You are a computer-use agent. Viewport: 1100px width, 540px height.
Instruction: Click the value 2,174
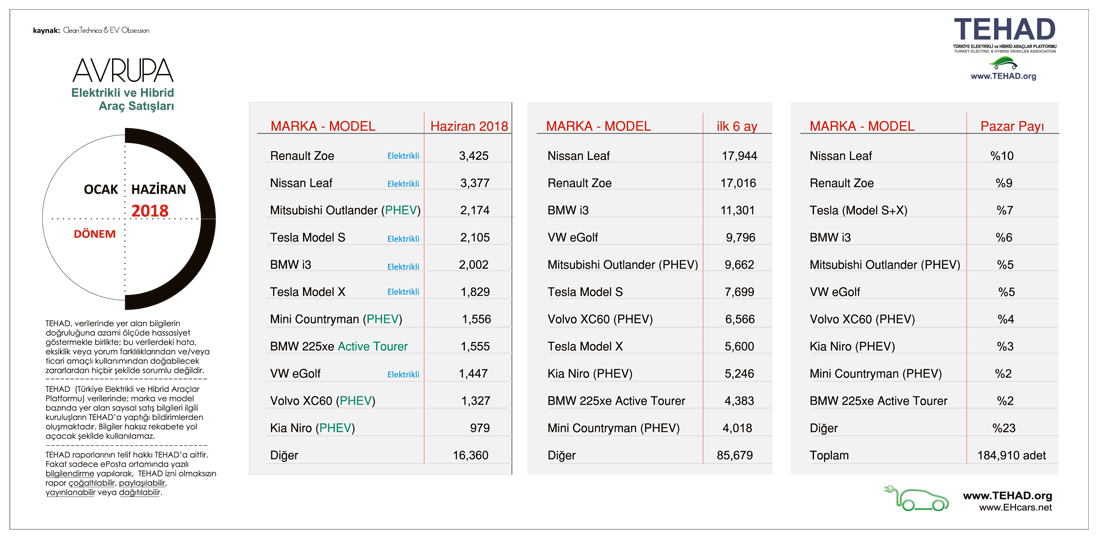474,210
